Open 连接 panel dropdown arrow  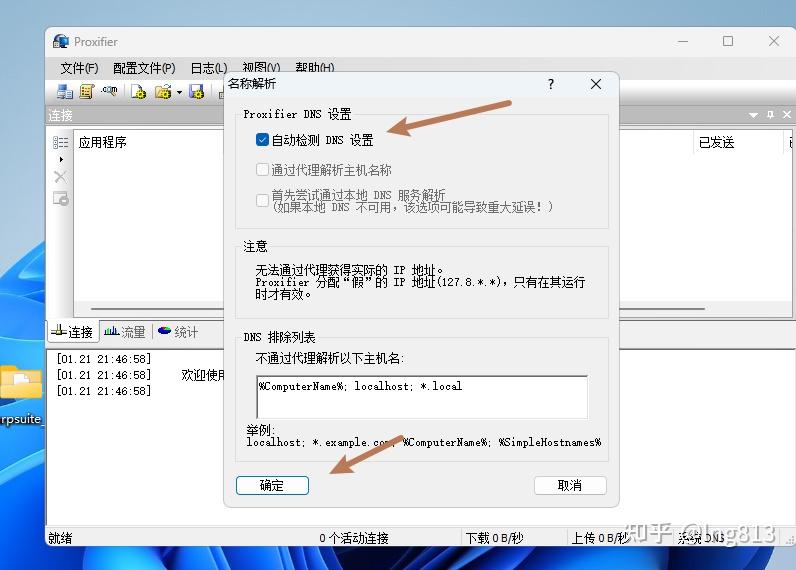click(753, 115)
